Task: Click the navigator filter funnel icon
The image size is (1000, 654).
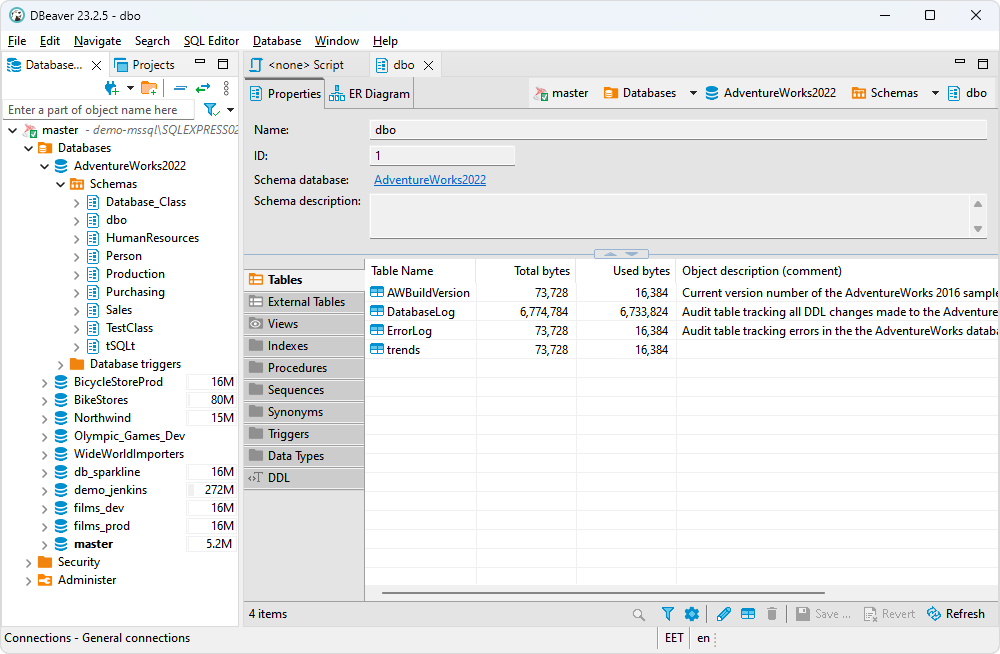Action: click(x=211, y=110)
